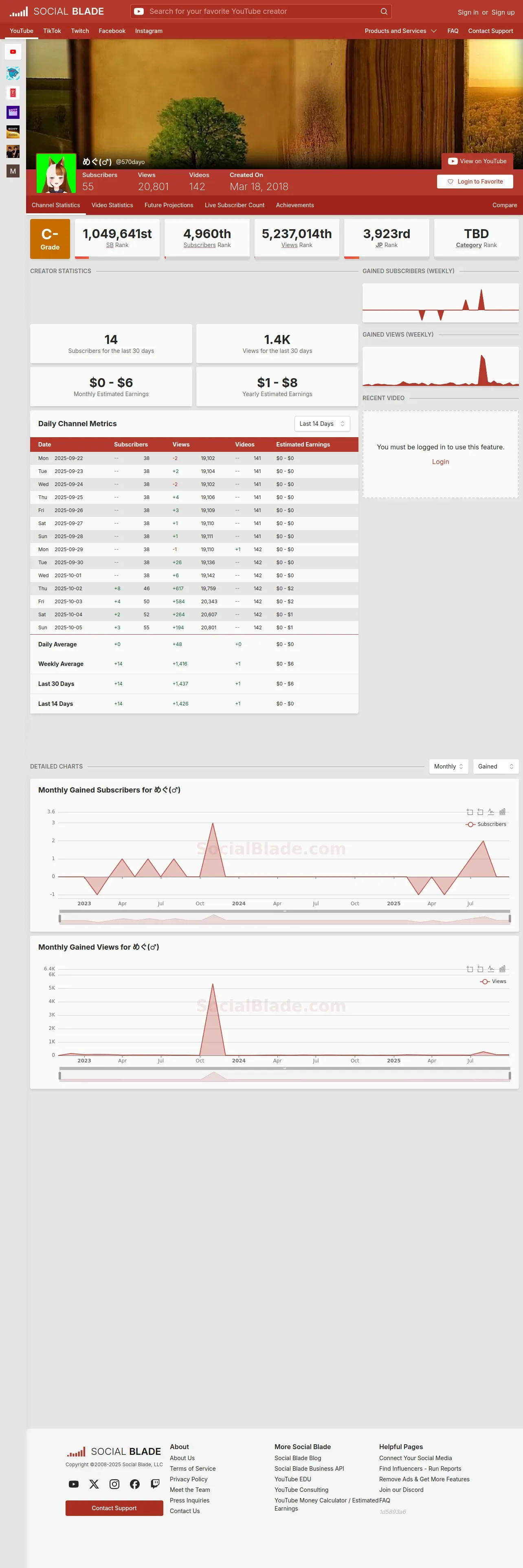Open Social Blade Business API footer link
This screenshot has height=1568, width=523.
coord(309,1469)
